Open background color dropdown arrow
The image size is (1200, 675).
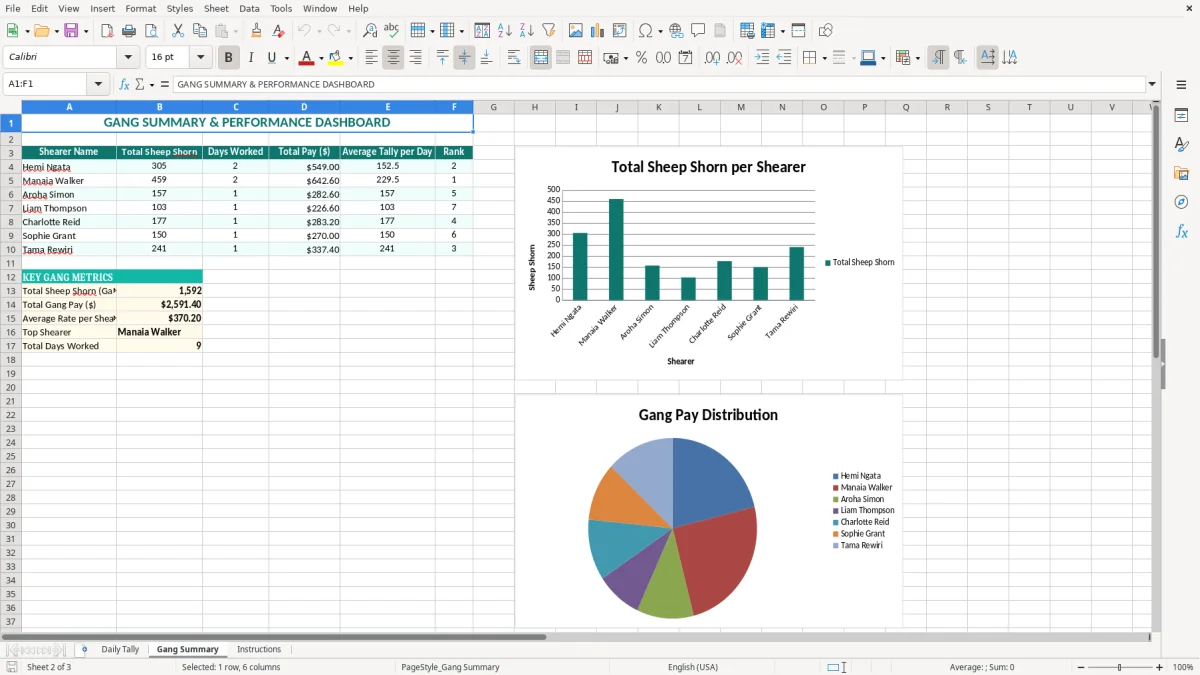pos(350,58)
